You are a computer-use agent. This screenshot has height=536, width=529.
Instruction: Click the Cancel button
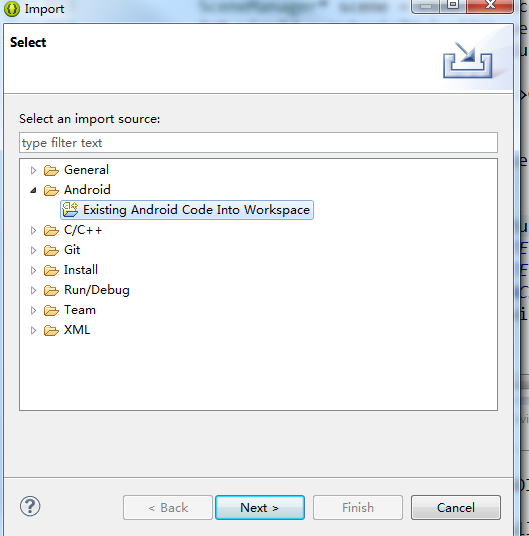tap(456, 508)
